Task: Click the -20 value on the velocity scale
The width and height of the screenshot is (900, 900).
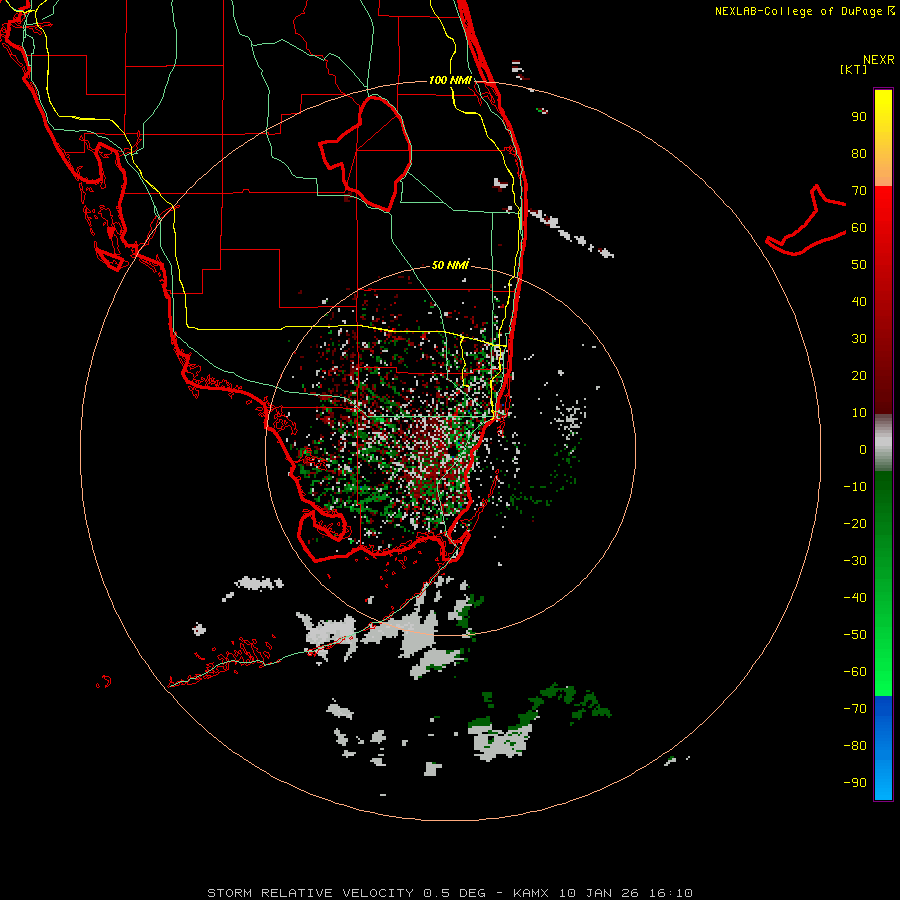Action: click(855, 524)
